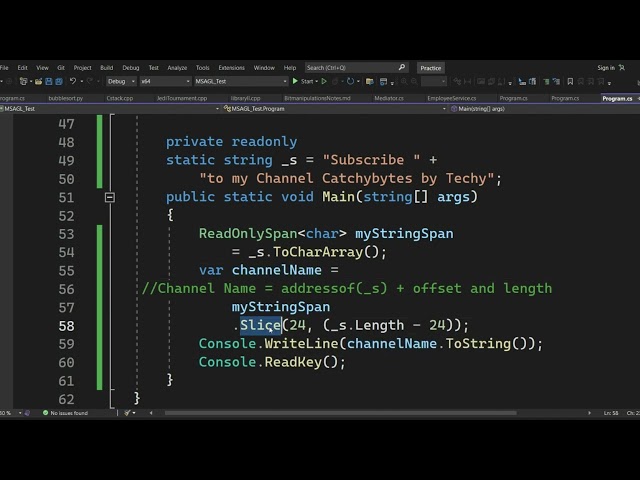The image size is (640, 480).
Task: Click the Practice solution name button
Action: coord(431,68)
